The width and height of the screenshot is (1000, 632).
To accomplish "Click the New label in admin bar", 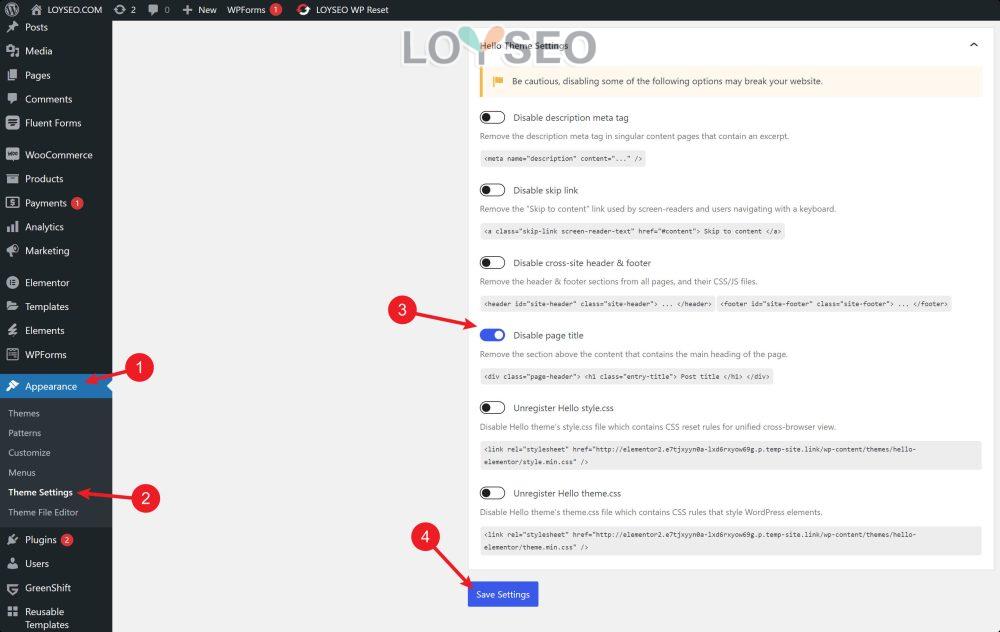I will click(207, 10).
